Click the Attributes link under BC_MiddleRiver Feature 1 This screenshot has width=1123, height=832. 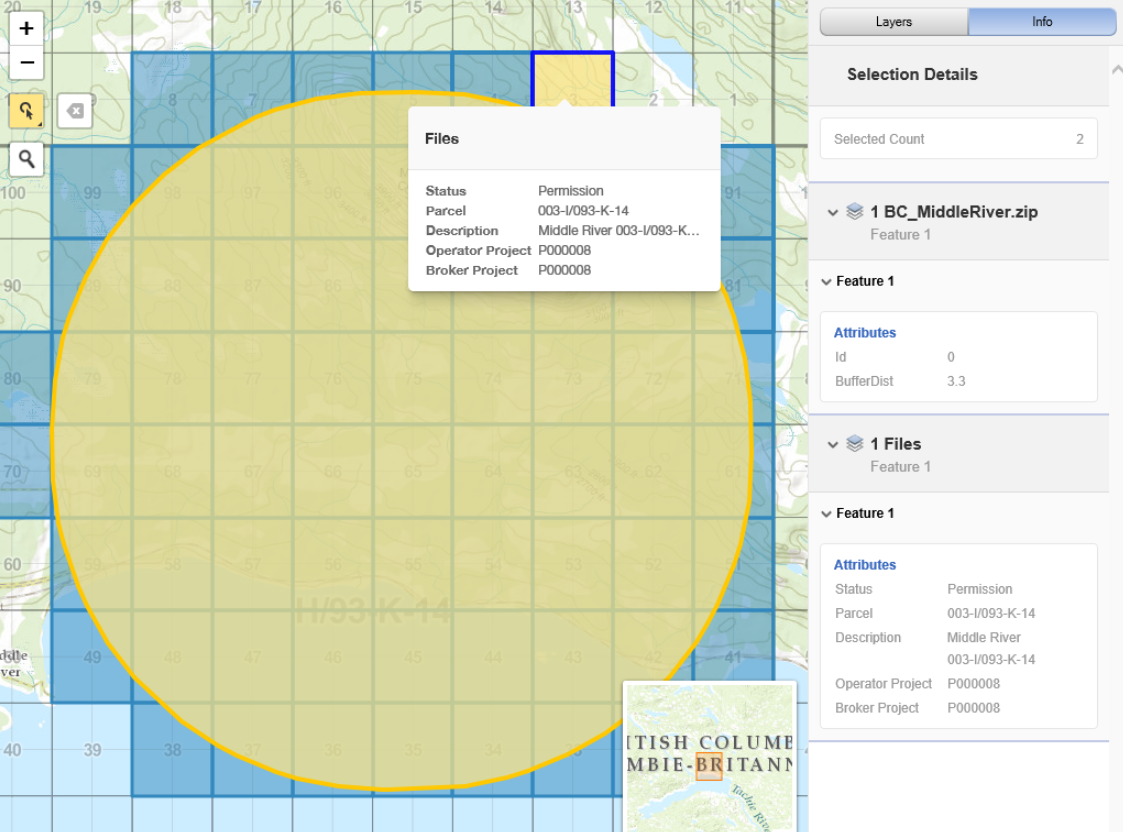[864, 332]
